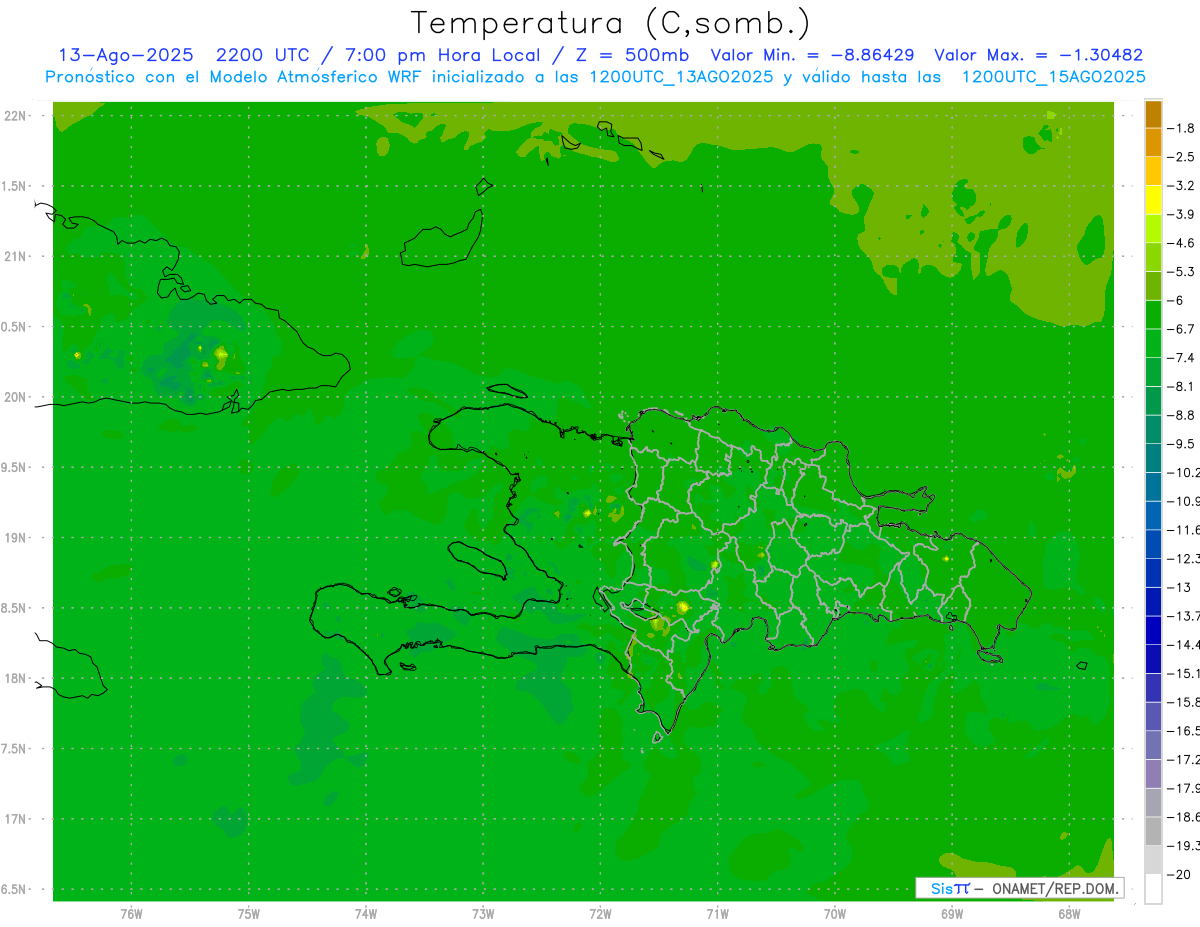The width and height of the screenshot is (1200, 927).
Task: Click the '-17.2' colorbar value
Action: click(1185, 760)
